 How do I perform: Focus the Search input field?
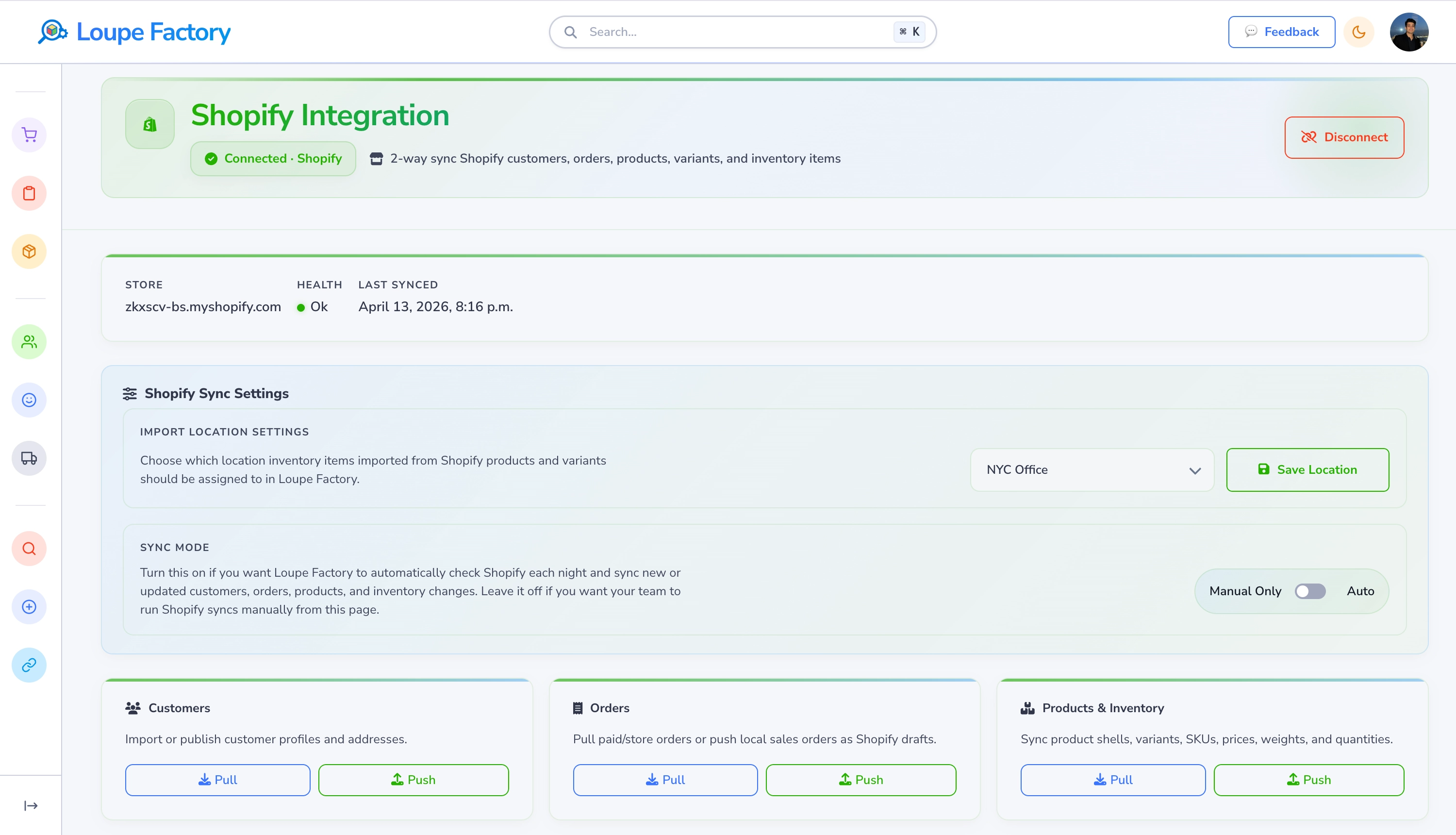[743, 32]
